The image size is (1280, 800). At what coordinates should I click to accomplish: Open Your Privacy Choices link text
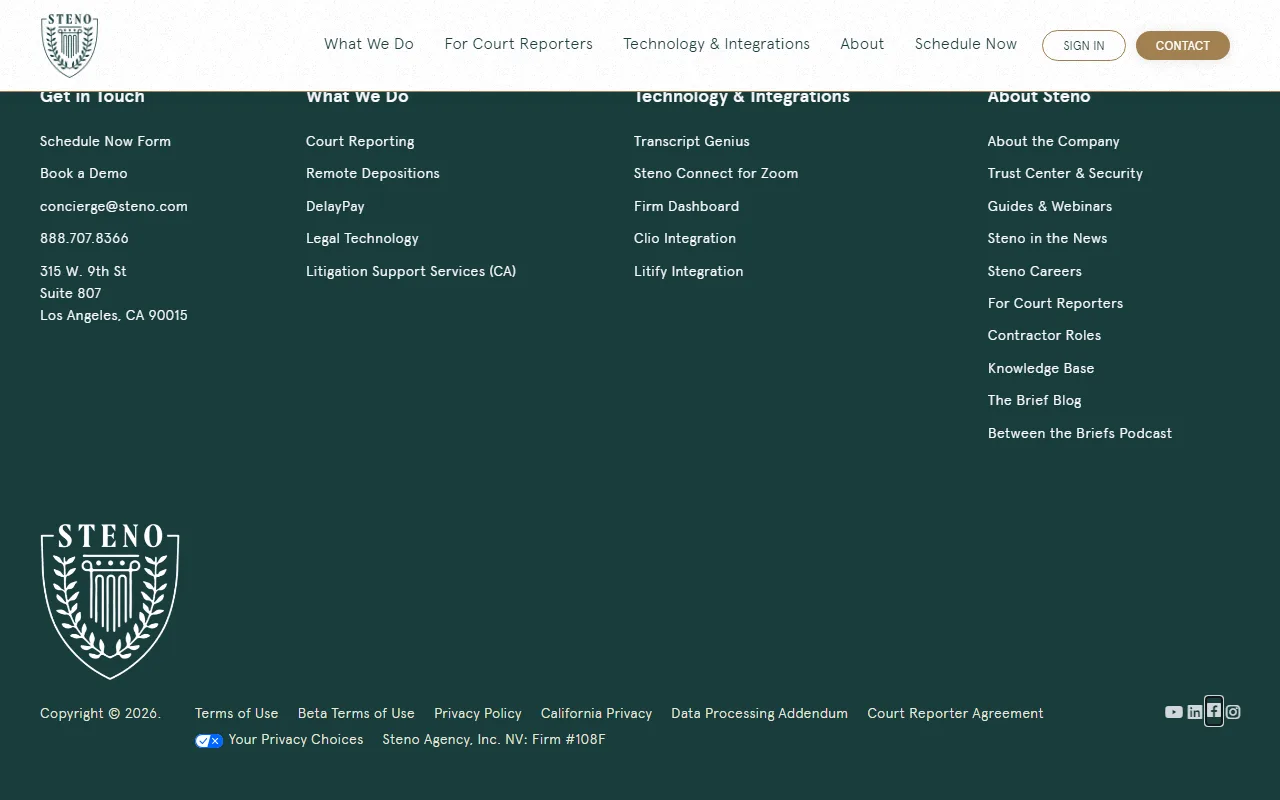pyautogui.click(x=296, y=739)
